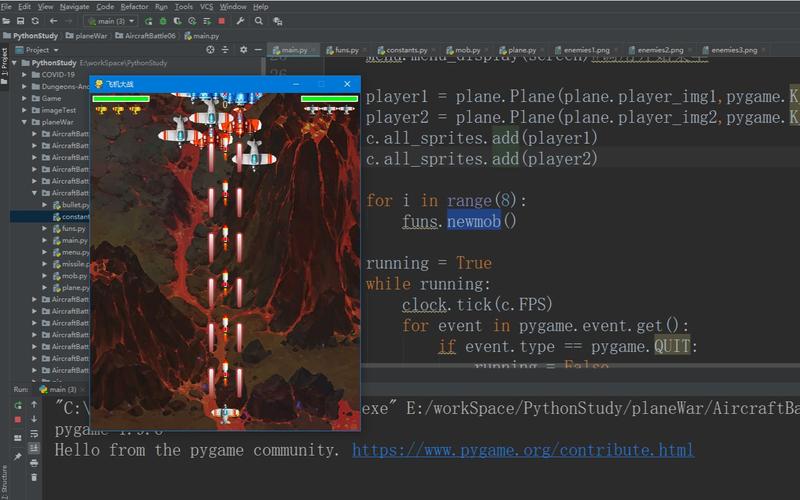
Task: Expand the Game folder
Action: [x=24, y=98]
